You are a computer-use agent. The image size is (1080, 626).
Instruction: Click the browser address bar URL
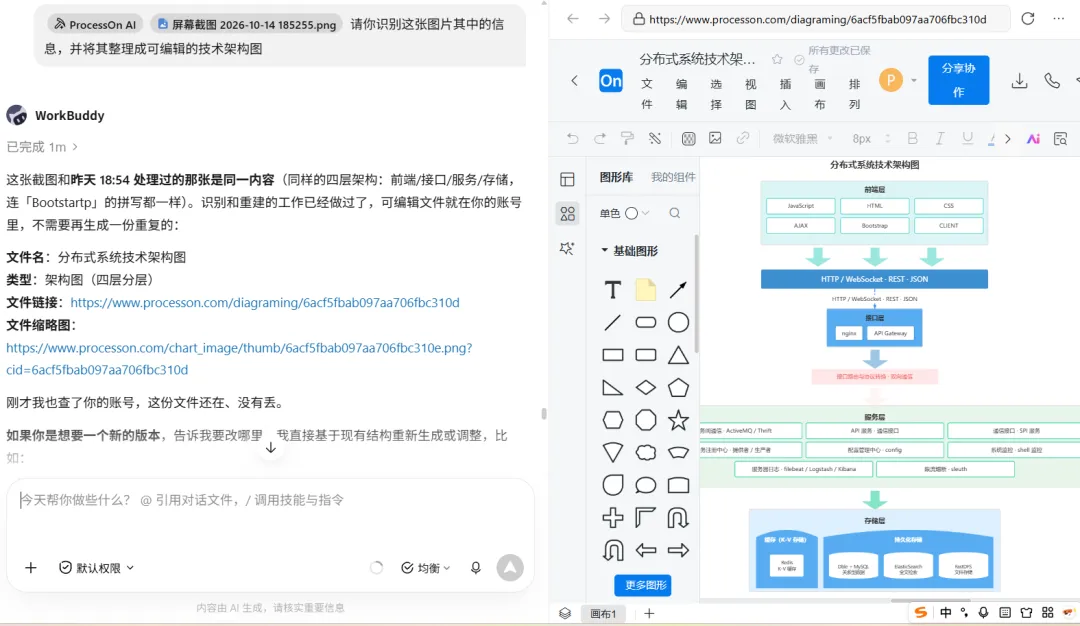(x=817, y=19)
